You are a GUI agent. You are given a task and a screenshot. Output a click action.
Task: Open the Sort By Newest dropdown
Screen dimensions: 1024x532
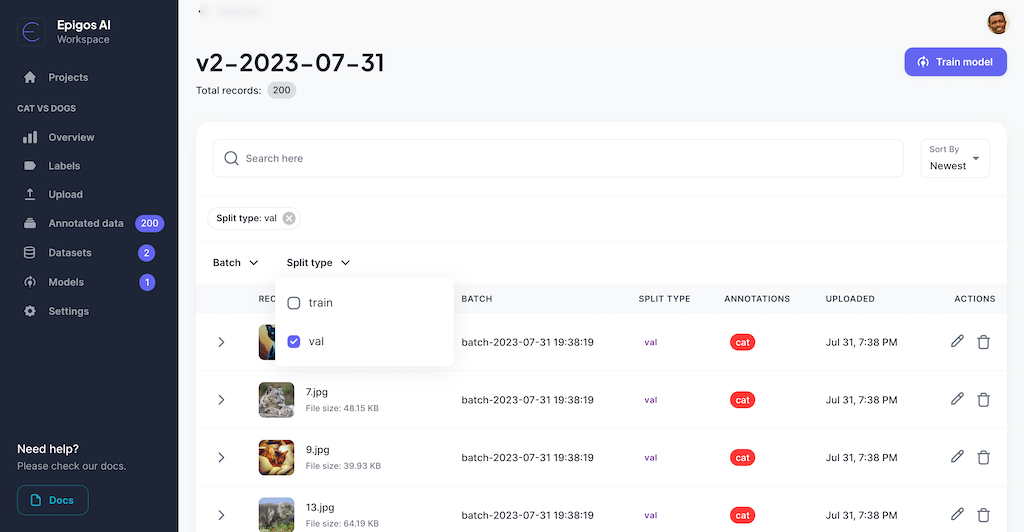coord(954,158)
